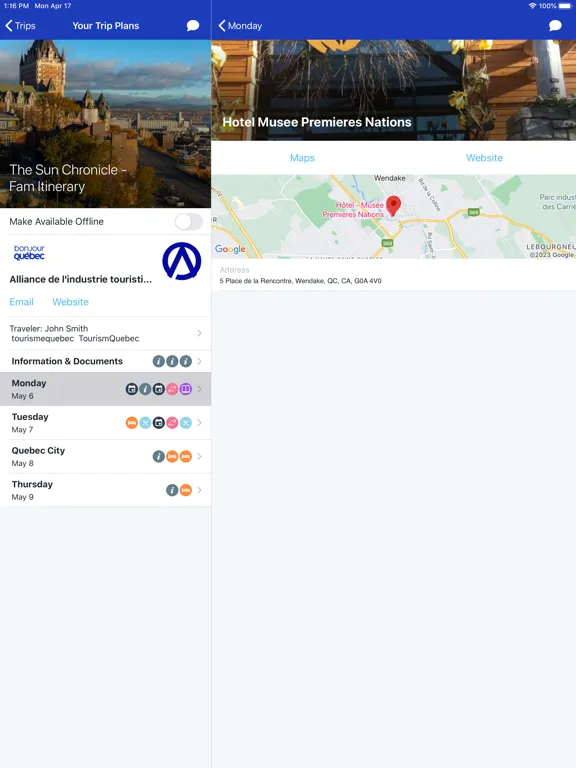
Task: Tap the rightmost orange bed icon in Quebec City row
Action: 186,456
